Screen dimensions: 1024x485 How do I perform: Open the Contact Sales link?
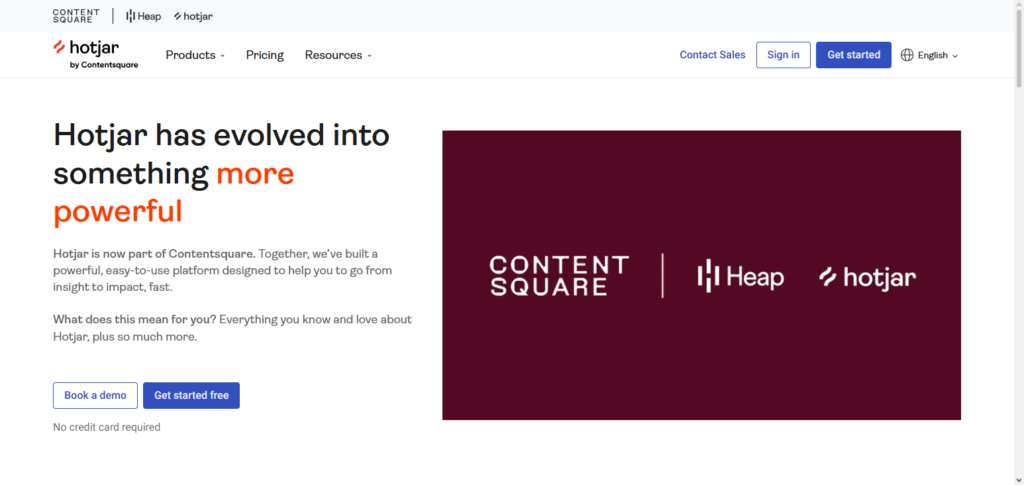712,55
